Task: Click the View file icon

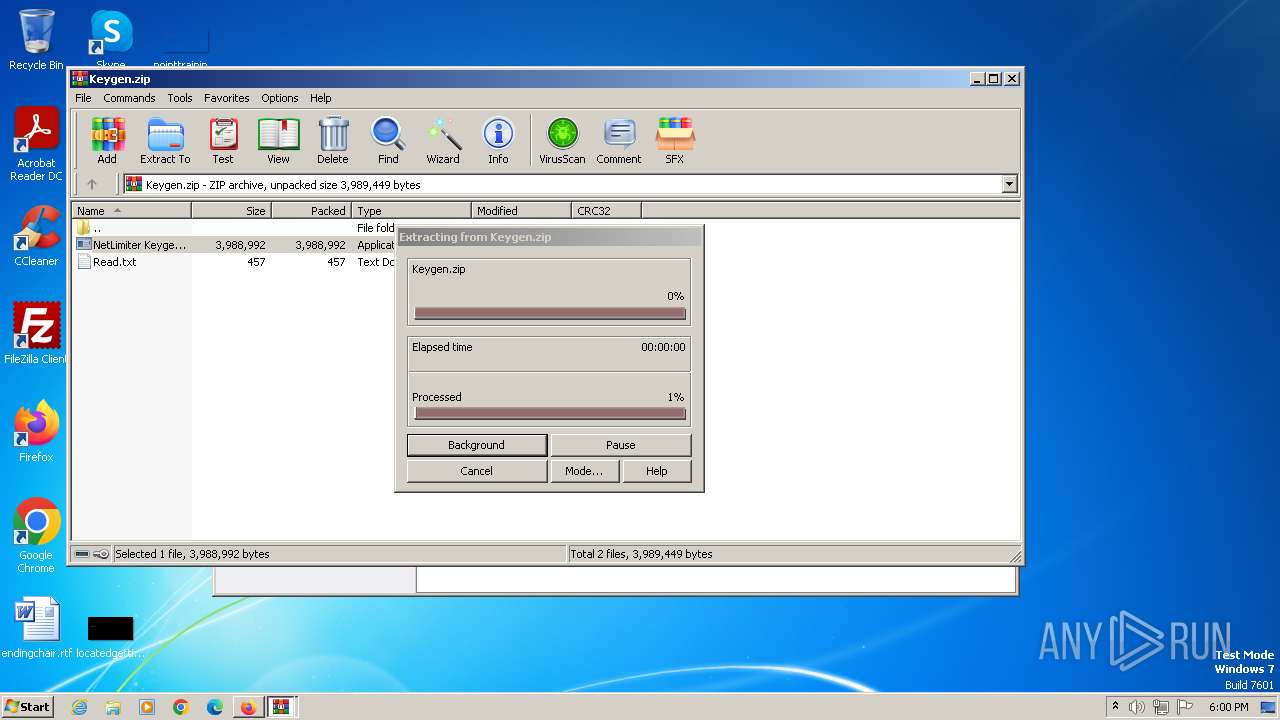Action: pos(278,140)
